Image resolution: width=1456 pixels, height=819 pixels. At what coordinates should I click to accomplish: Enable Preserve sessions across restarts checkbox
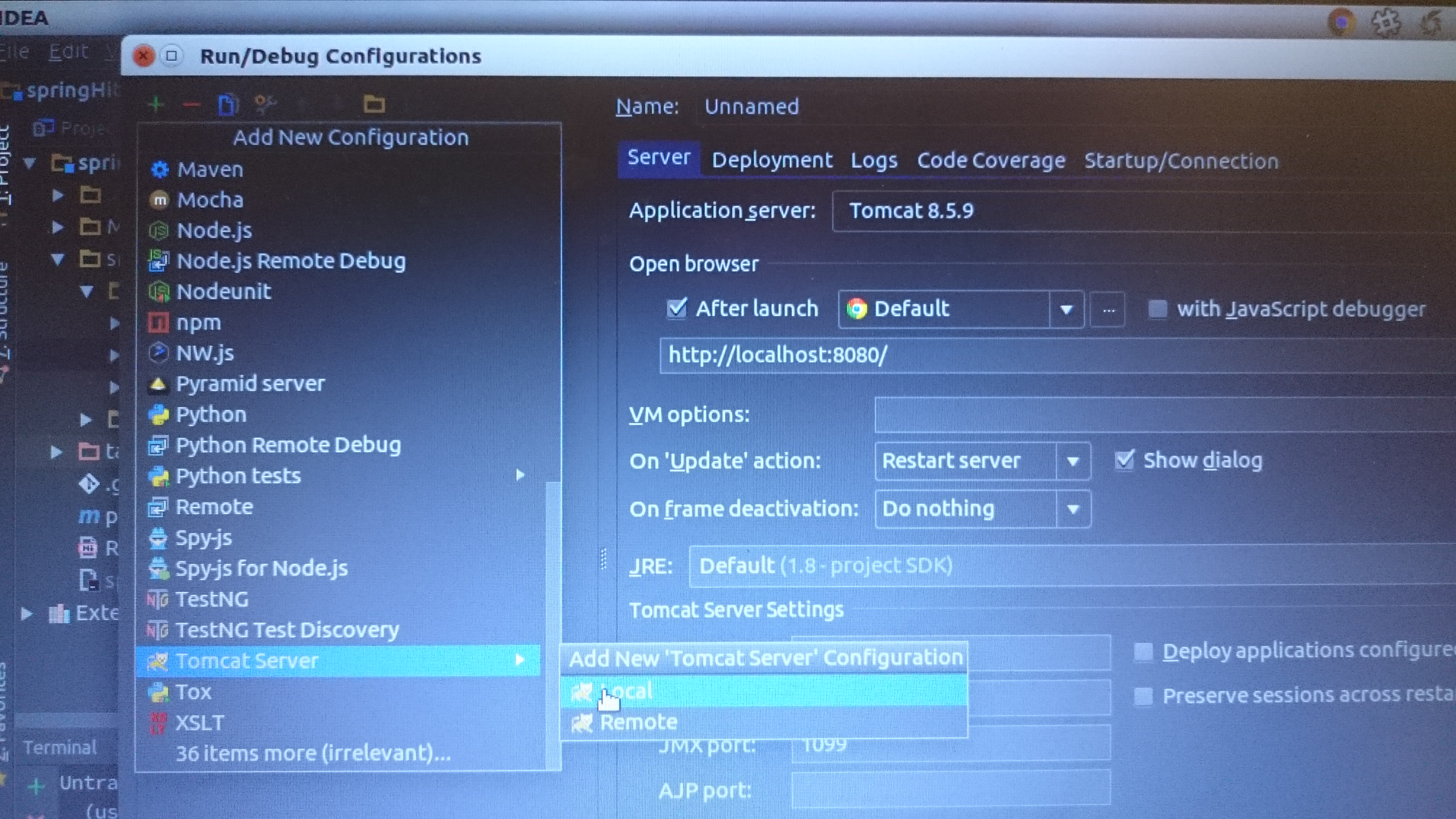tap(1144, 695)
